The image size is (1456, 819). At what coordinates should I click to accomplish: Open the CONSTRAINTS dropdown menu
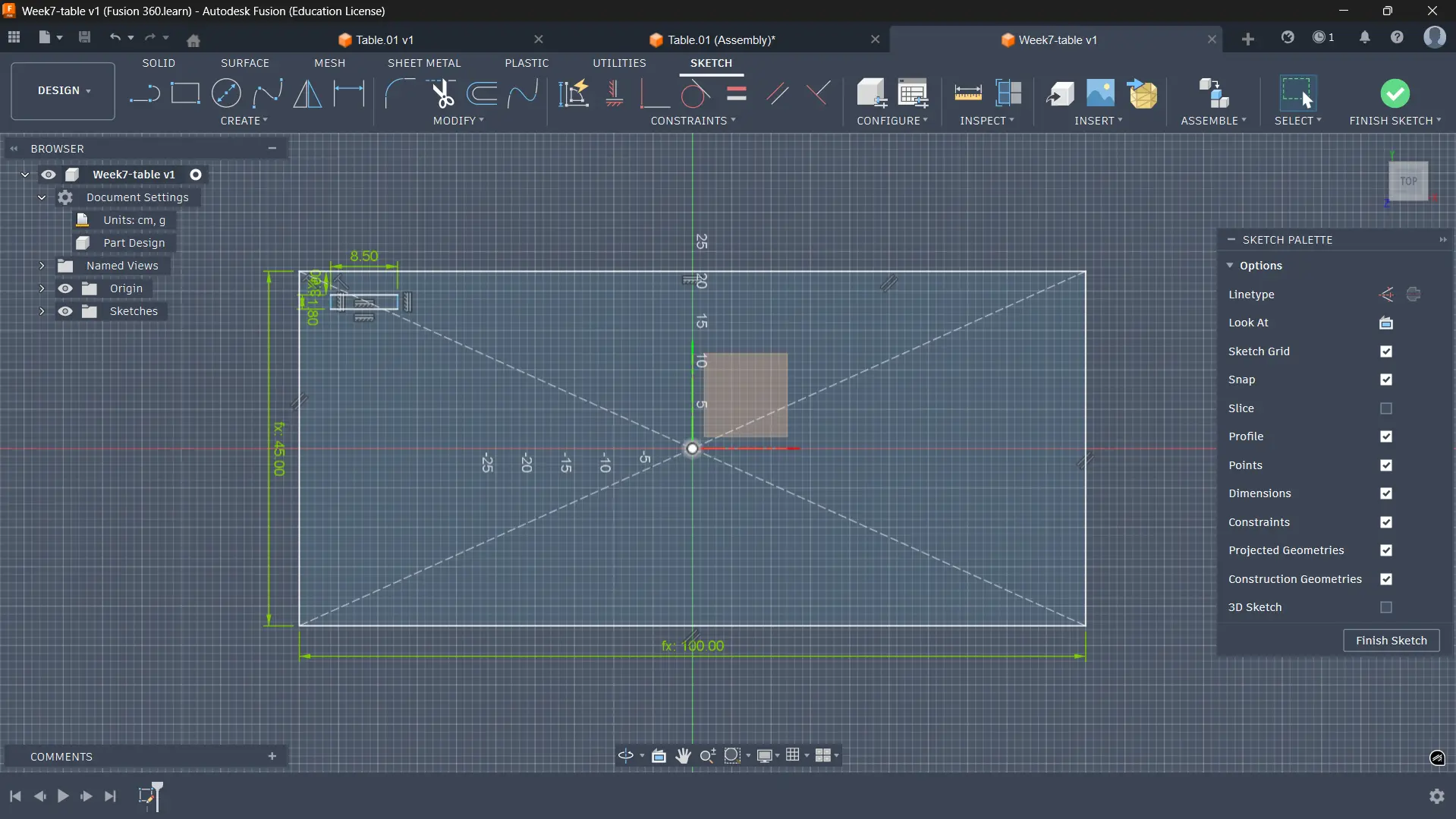point(693,121)
